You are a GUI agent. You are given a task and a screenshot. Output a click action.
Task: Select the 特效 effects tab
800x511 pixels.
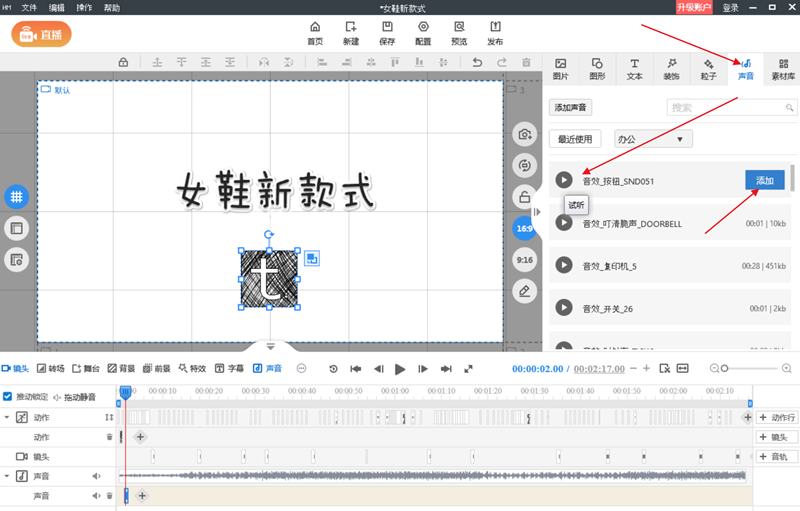[x=192, y=368]
